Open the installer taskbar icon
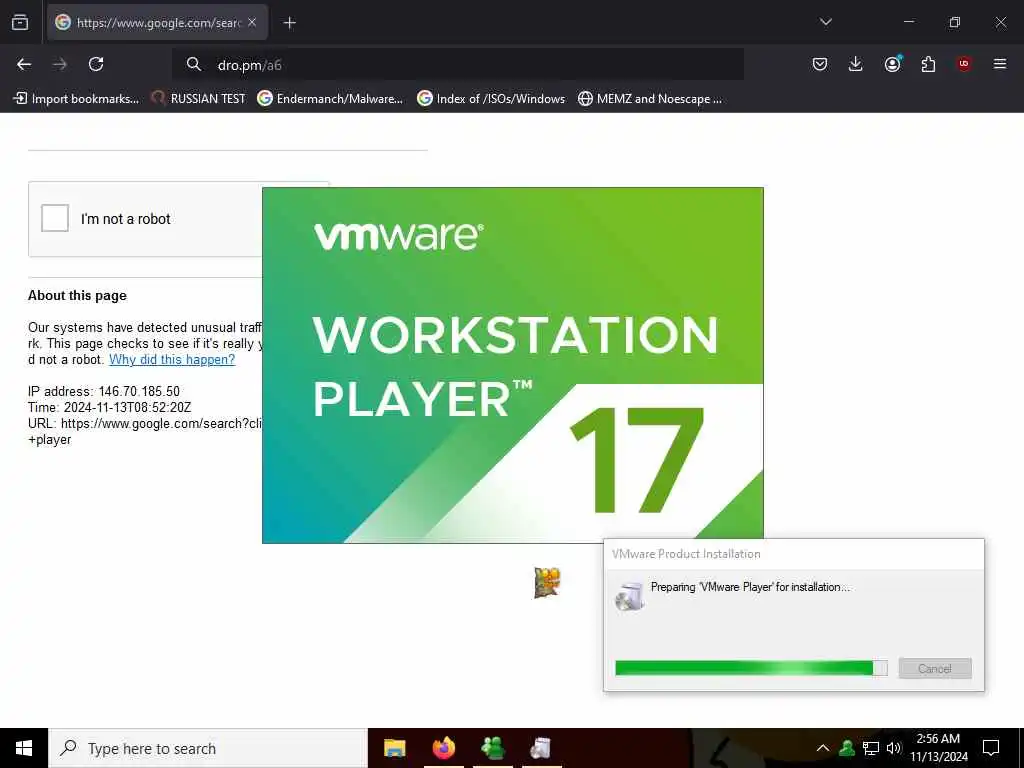The height and width of the screenshot is (768, 1024). 541,748
